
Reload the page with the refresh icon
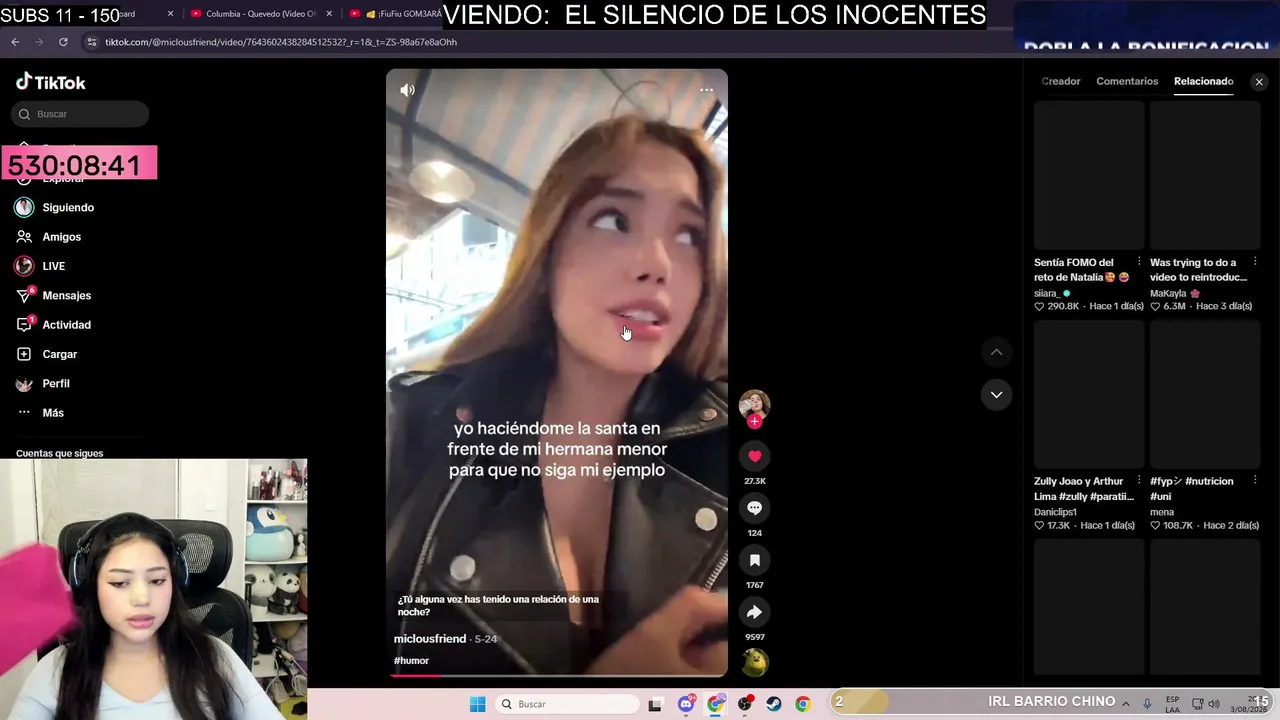click(x=63, y=42)
